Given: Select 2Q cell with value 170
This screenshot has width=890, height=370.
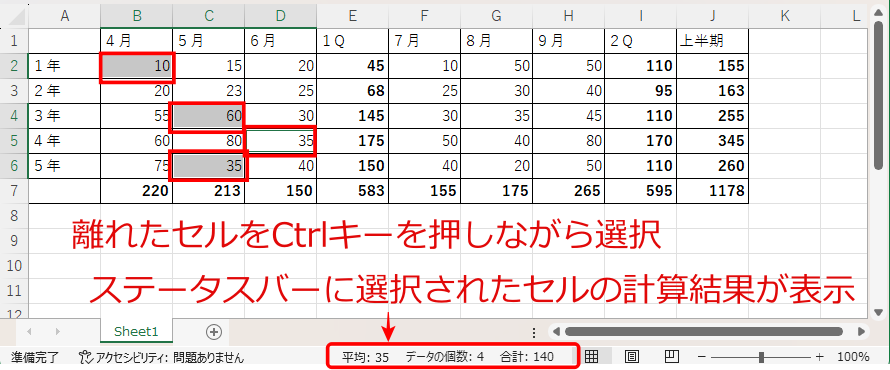Looking at the screenshot, I should tap(640, 141).
